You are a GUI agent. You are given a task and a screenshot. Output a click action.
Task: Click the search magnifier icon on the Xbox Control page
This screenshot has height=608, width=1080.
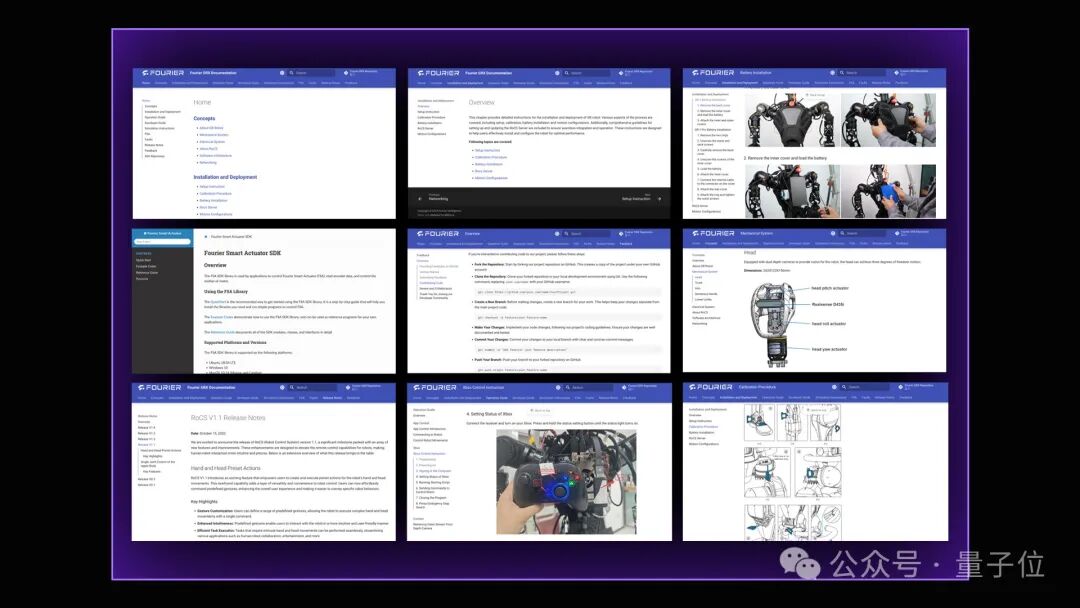tap(568, 388)
